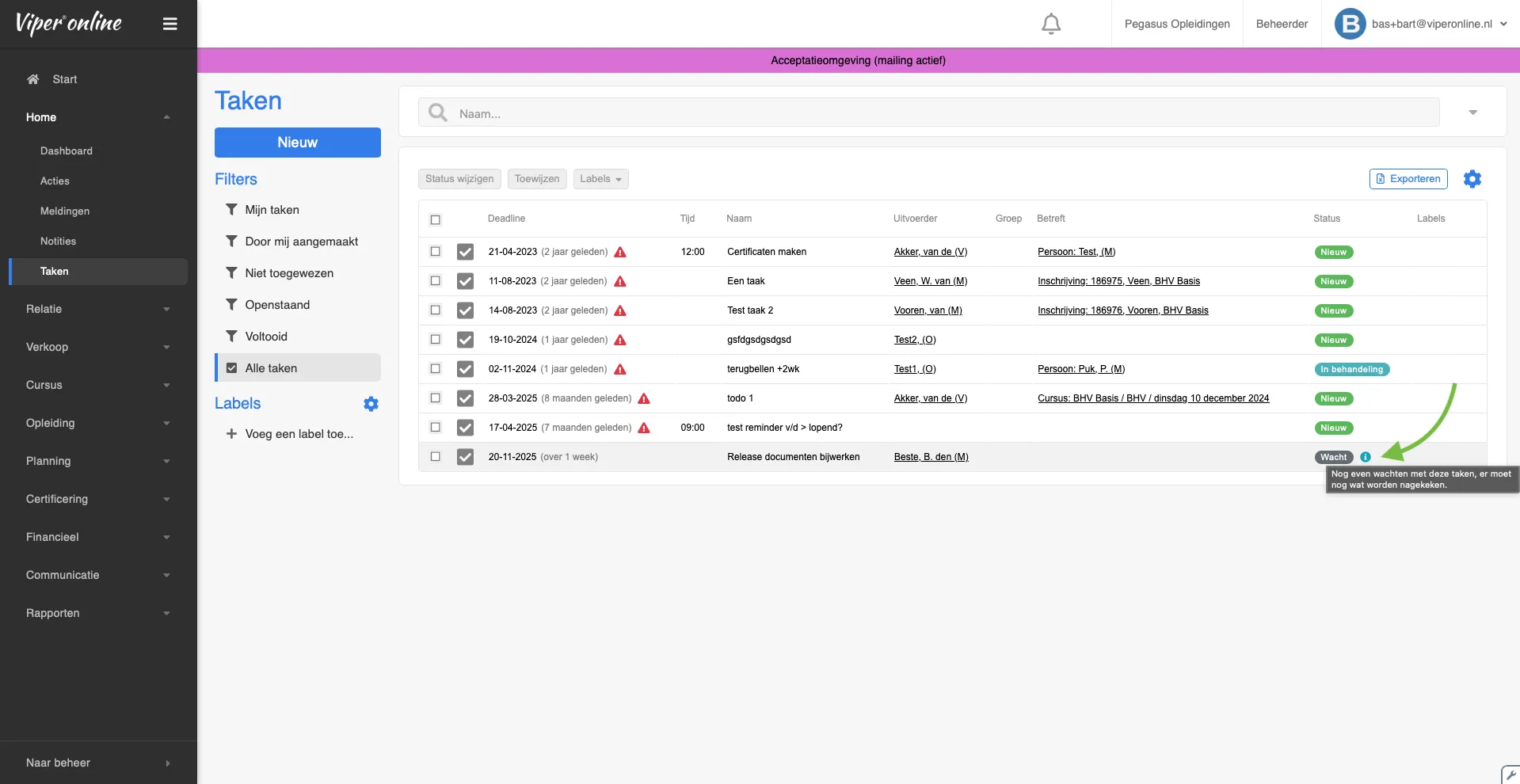The image size is (1520, 784).
Task: Open Dashboard in the sidebar
Action: pos(67,150)
